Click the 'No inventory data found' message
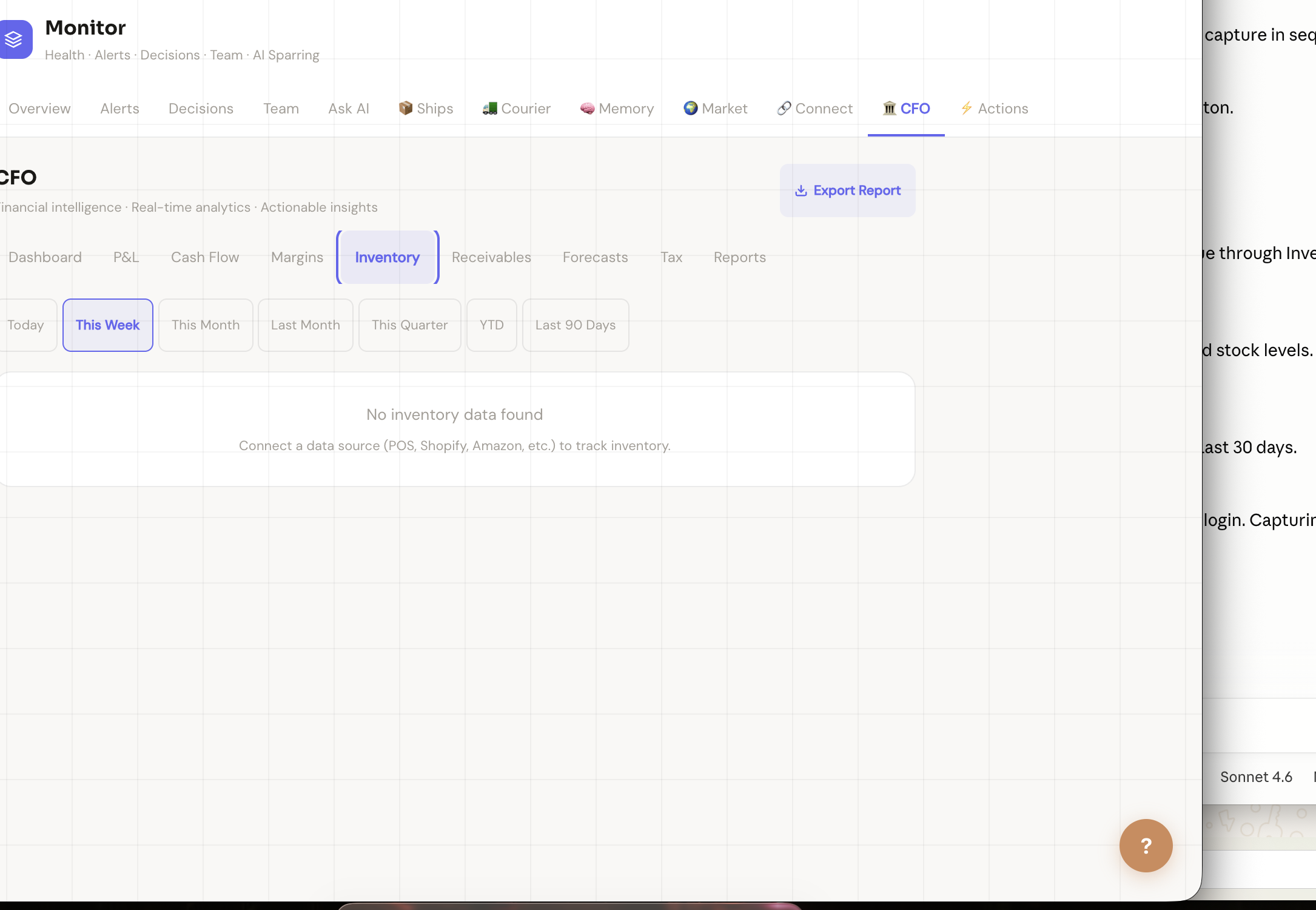Screen dimensions: 1316x910 (x=455, y=415)
